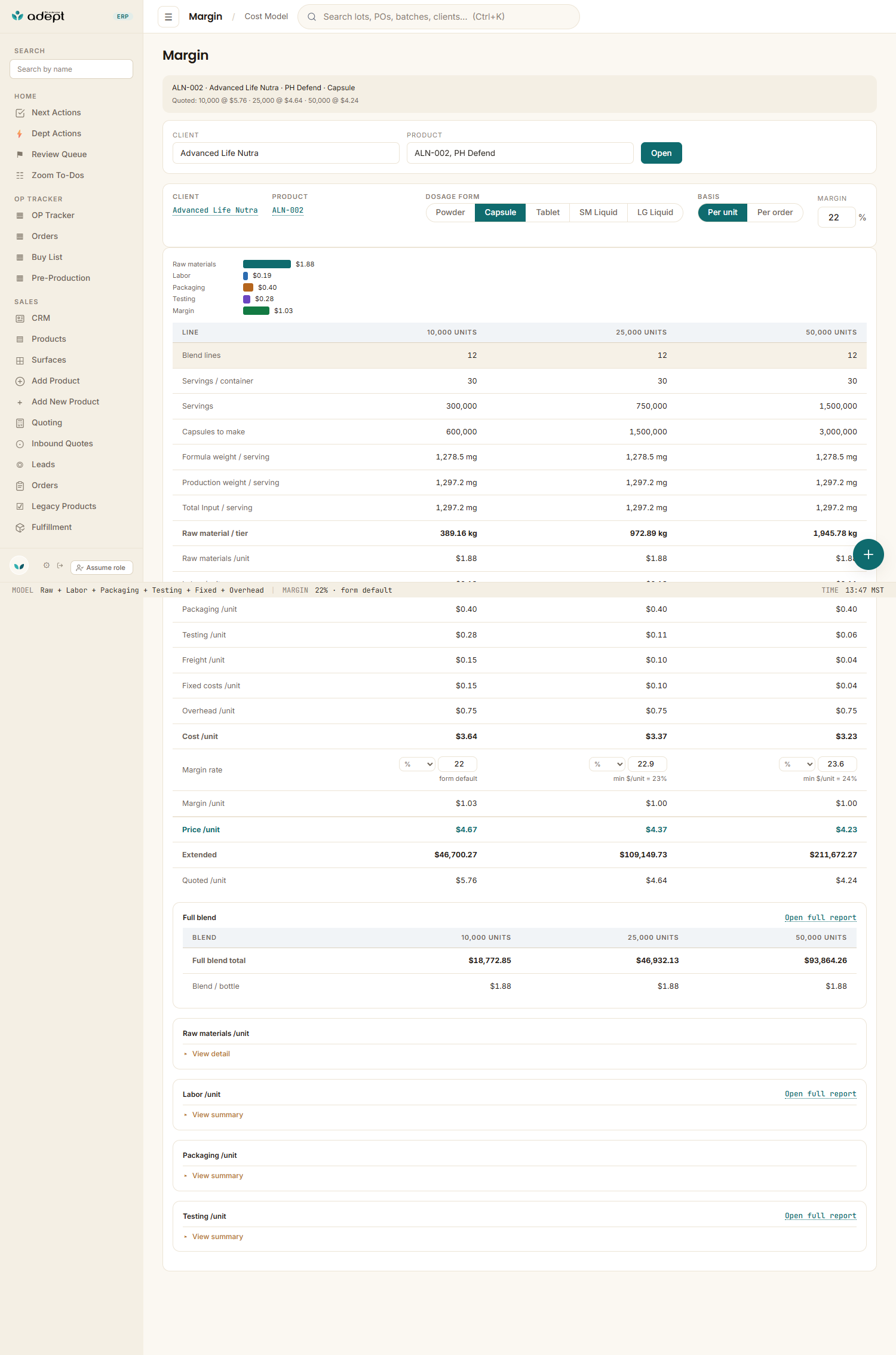
Task: Click the Adept logo in the sidebar header
Action: click(x=38, y=16)
